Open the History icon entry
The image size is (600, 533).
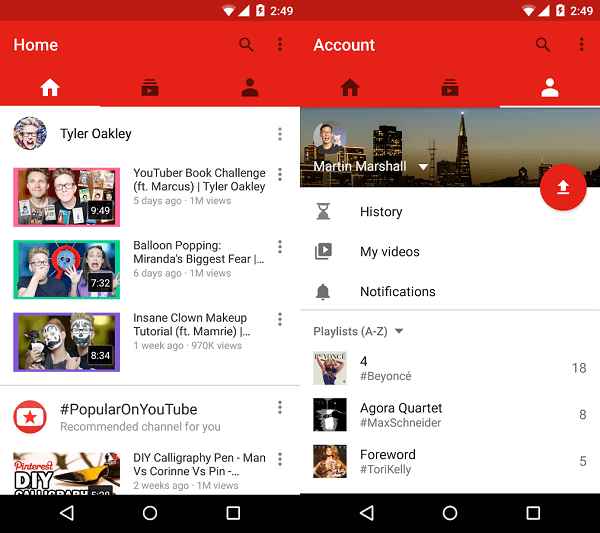pyautogui.click(x=323, y=212)
